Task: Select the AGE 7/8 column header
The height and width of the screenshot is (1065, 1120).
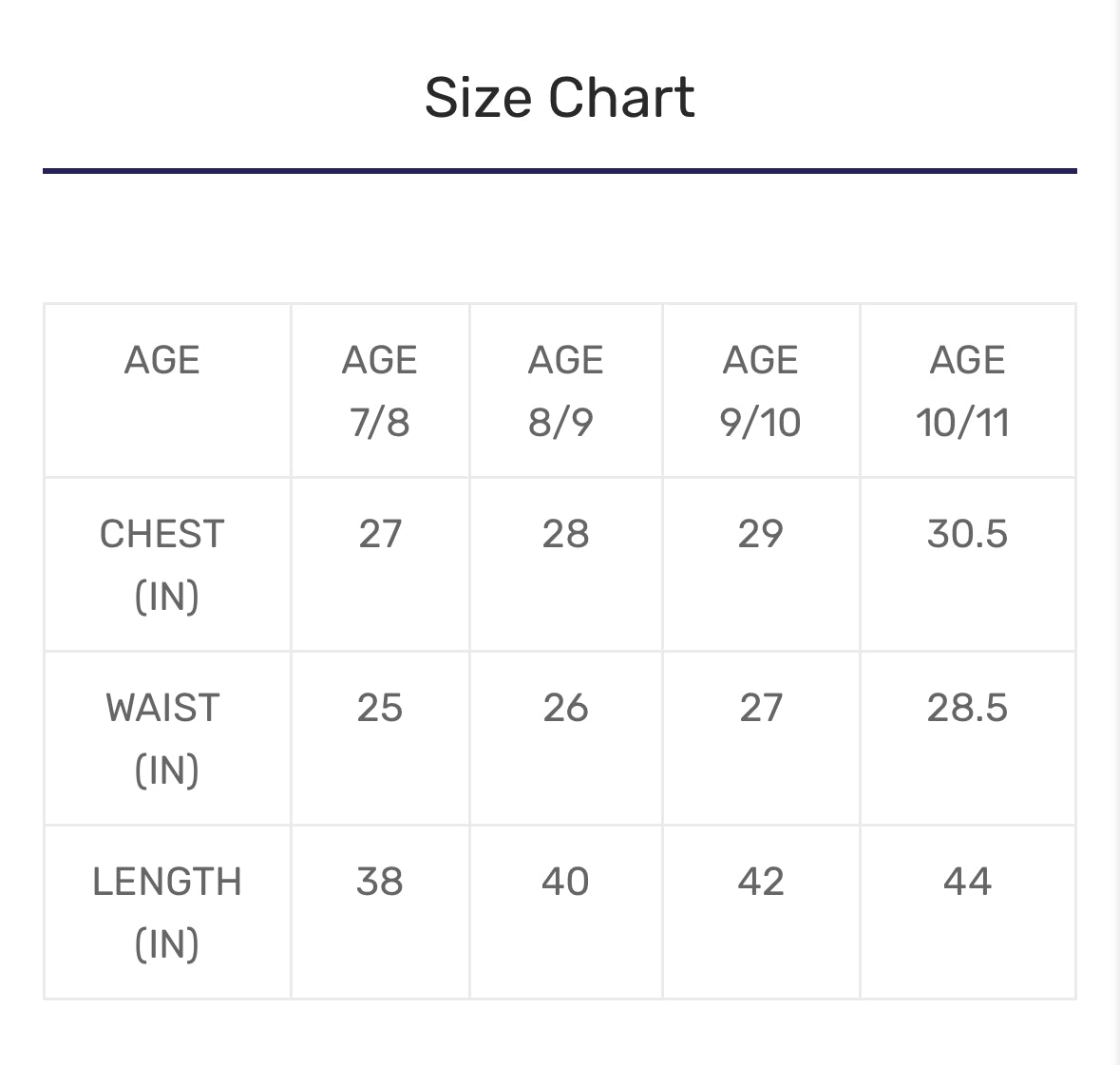Action: 379,390
